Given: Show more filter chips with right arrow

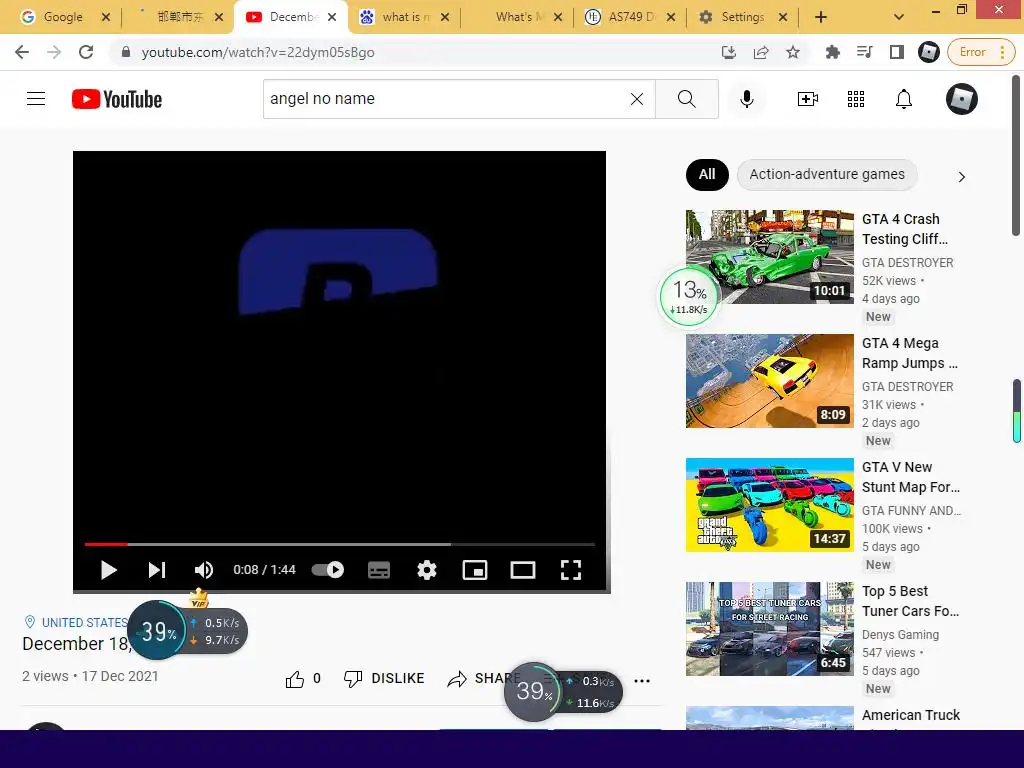Looking at the screenshot, I should pos(961,177).
